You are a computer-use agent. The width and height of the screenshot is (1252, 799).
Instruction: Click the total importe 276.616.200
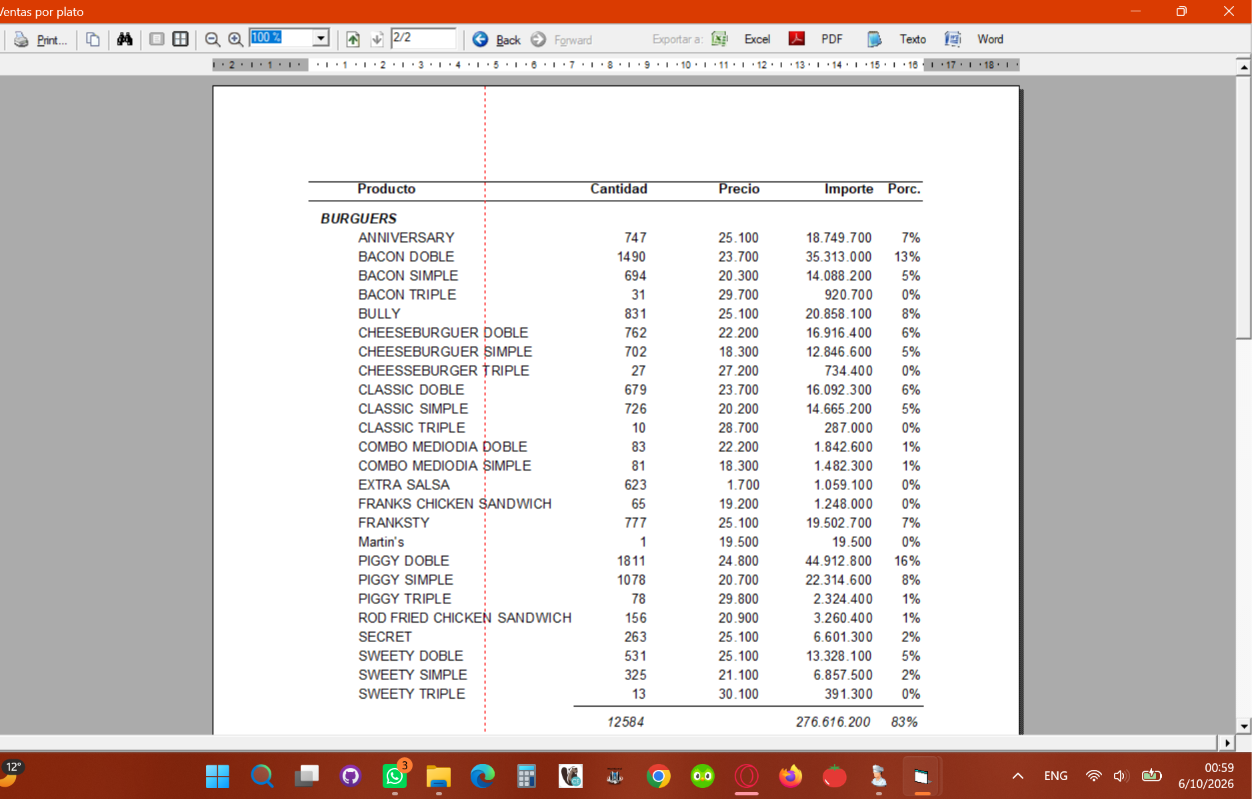[833, 722]
